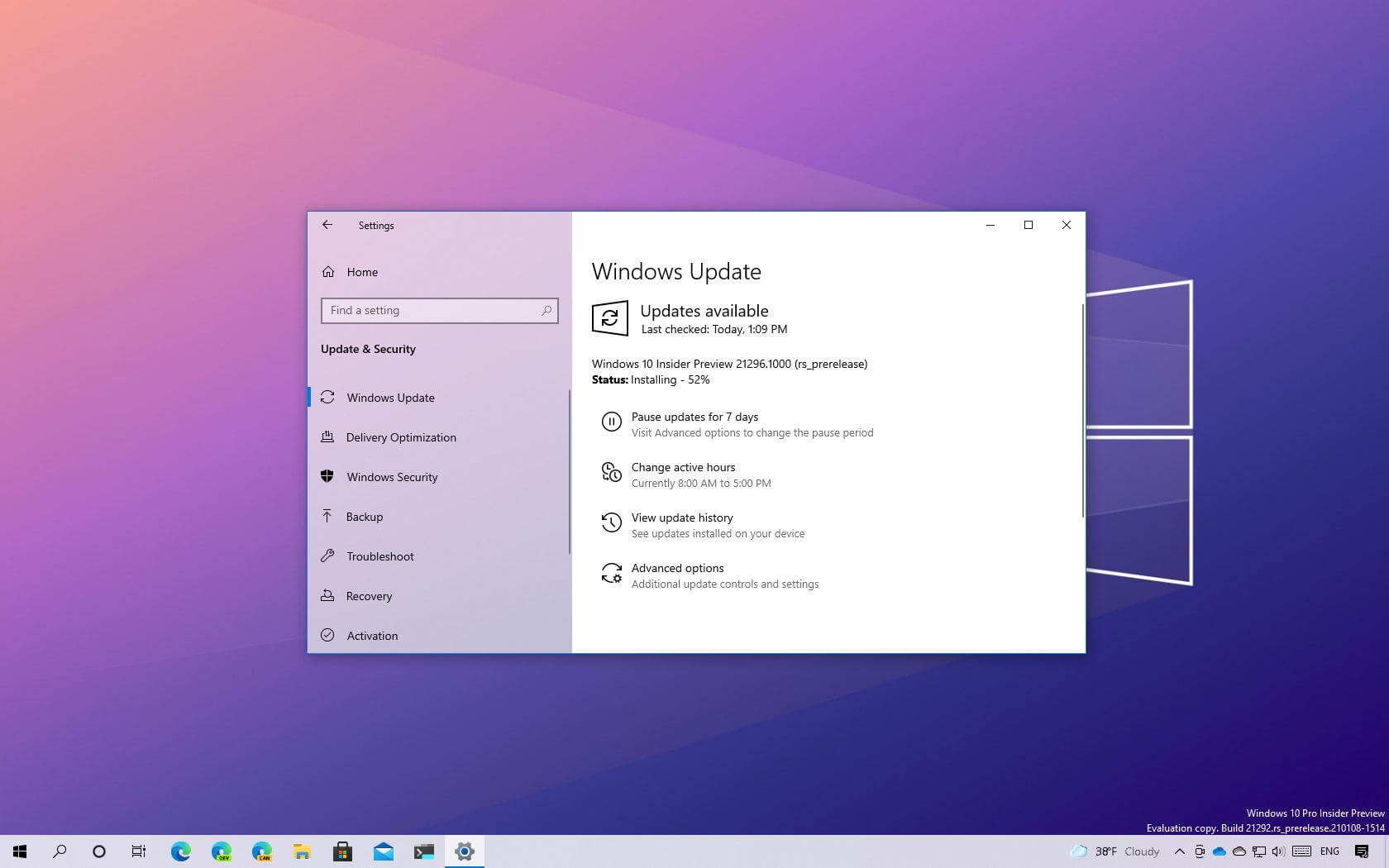Viewport: 1389px width, 868px height.
Task: Open the ENG language switcher
Action: pyautogui.click(x=1329, y=851)
